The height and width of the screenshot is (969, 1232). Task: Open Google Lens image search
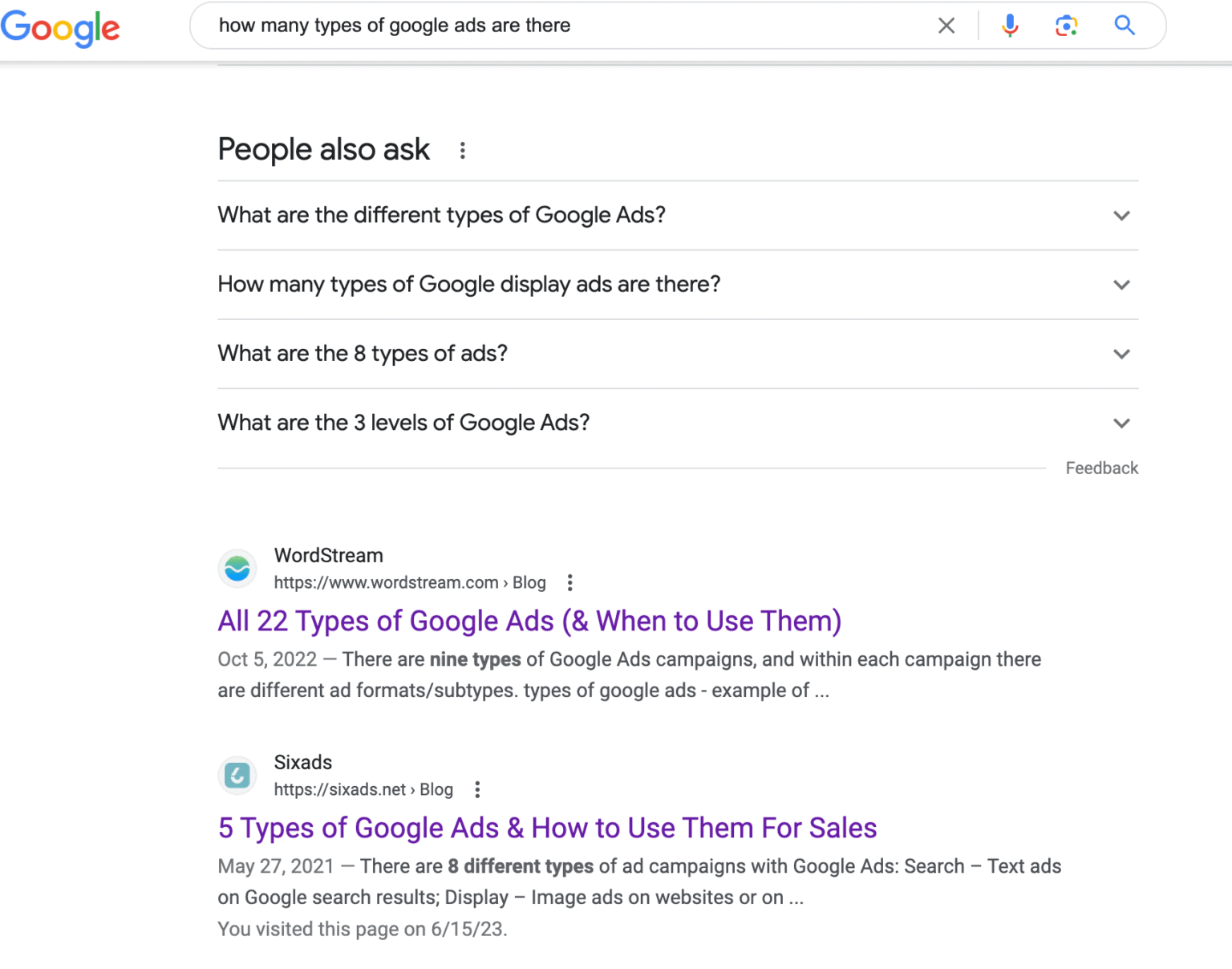[1067, 26]
